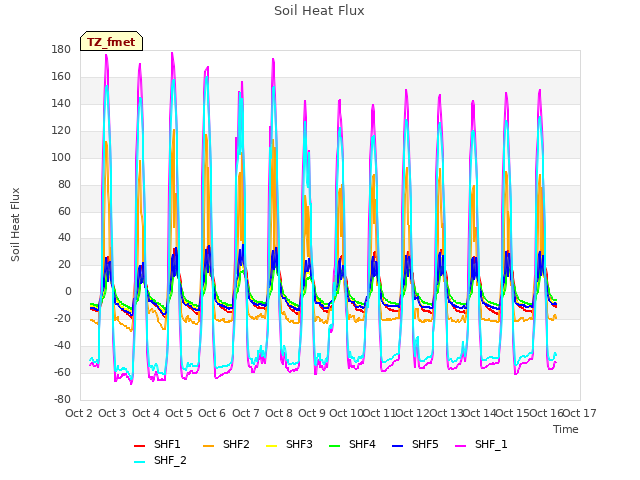Click the Oct 3 x-axis tick label
The width and height of the screenshot is (640, 480).
[x=112, y=413]
